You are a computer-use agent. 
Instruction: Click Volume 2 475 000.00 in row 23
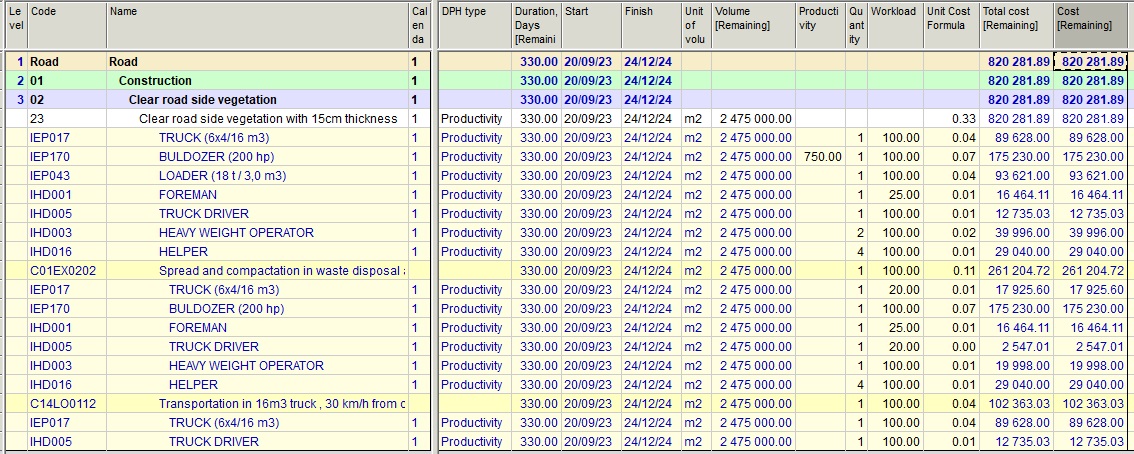coord(754,119)
